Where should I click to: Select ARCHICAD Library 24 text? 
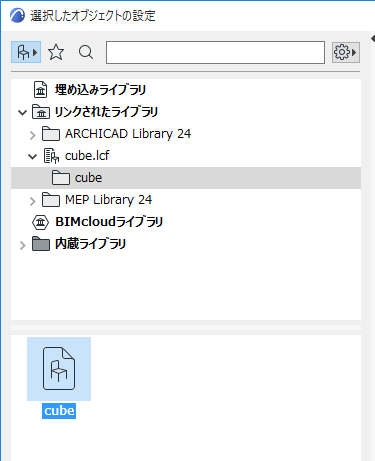point(128,134)
